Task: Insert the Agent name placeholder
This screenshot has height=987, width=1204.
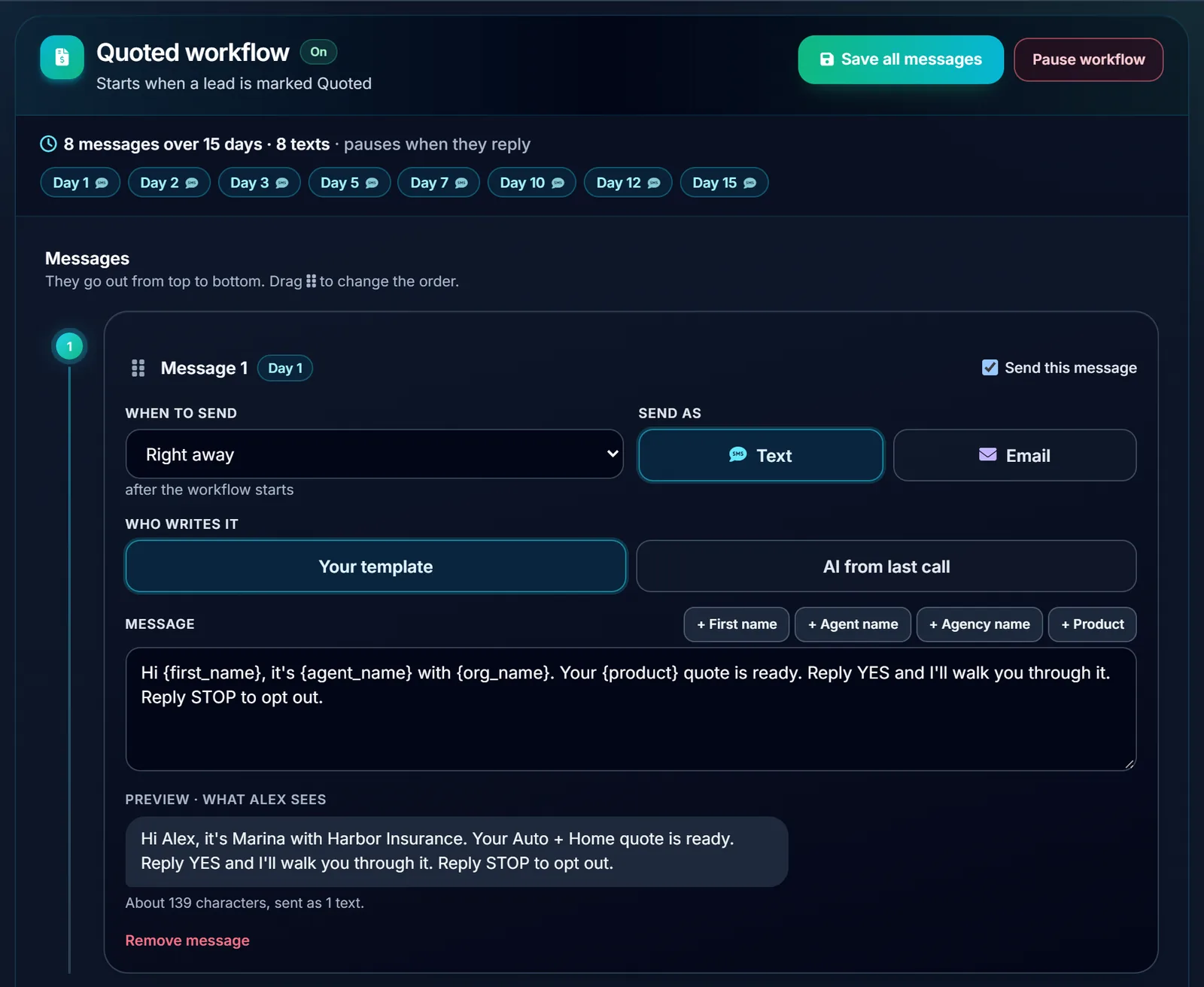Action: [x=853, y=624]
